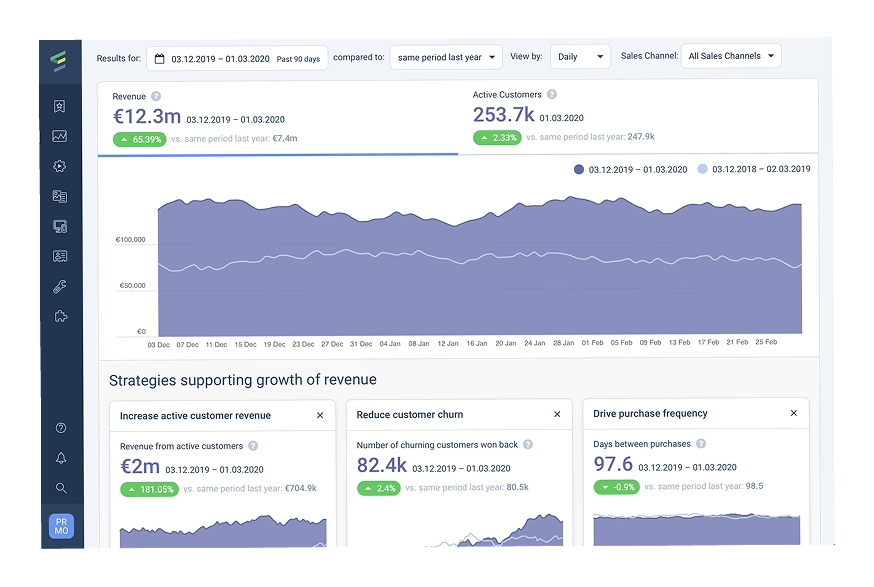Close the 'Increase active customer revenue' card

coord(320,415)
